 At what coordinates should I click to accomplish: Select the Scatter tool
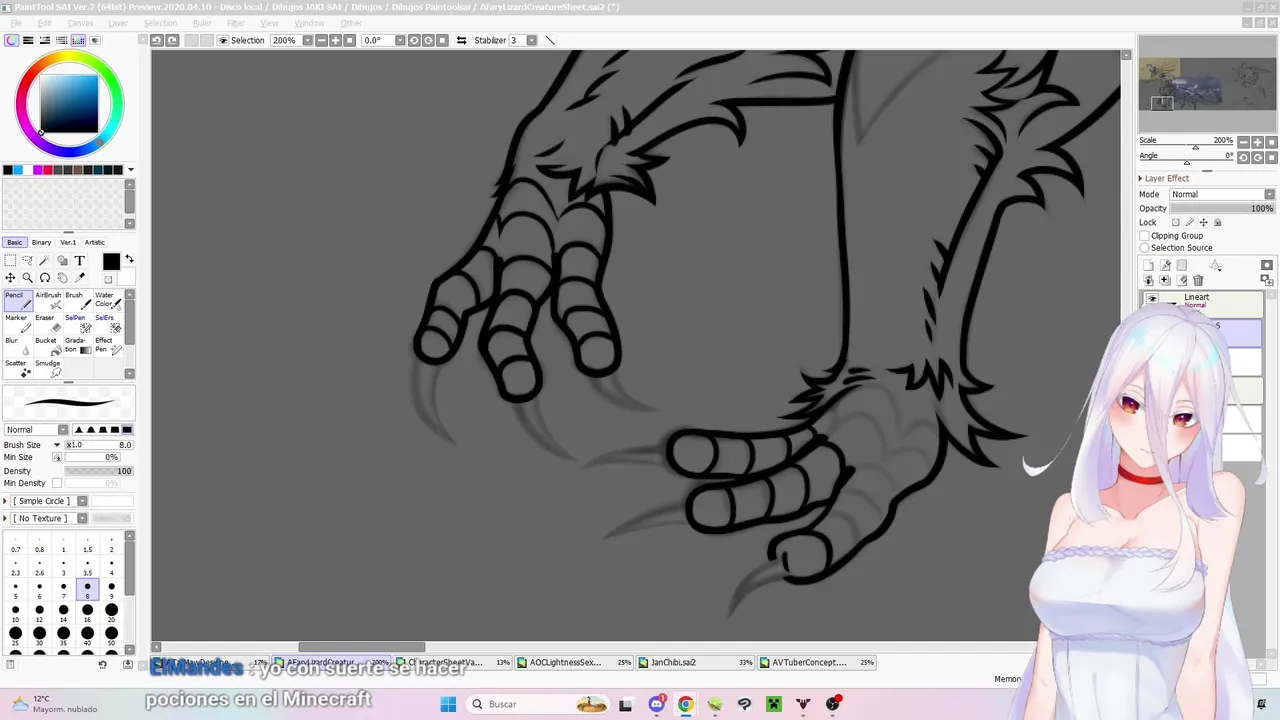coord(19,368)
